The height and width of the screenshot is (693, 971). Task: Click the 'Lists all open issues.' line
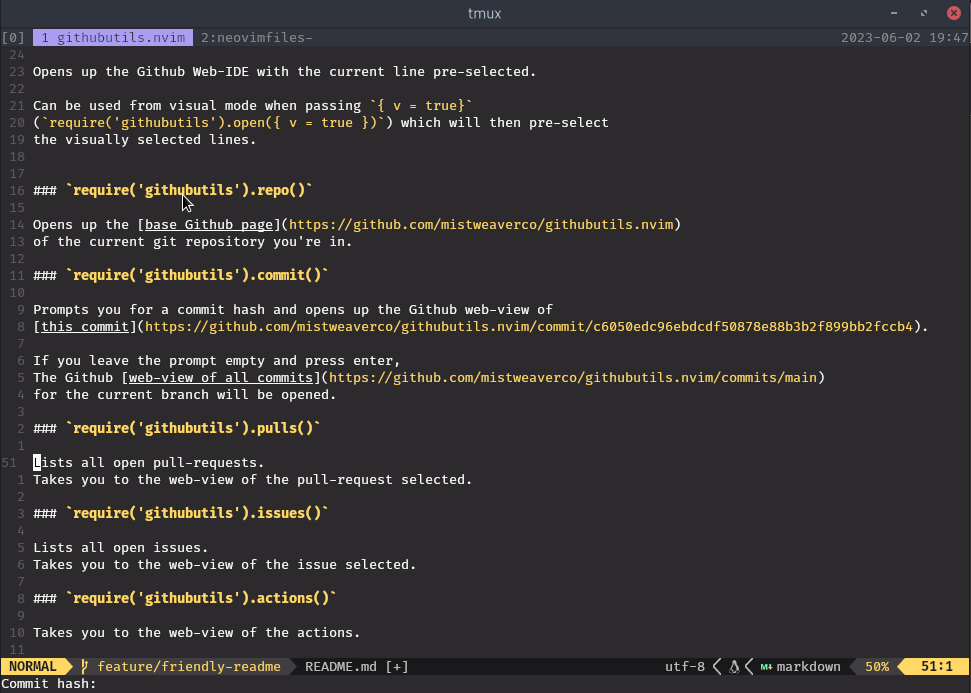point(121,547)
